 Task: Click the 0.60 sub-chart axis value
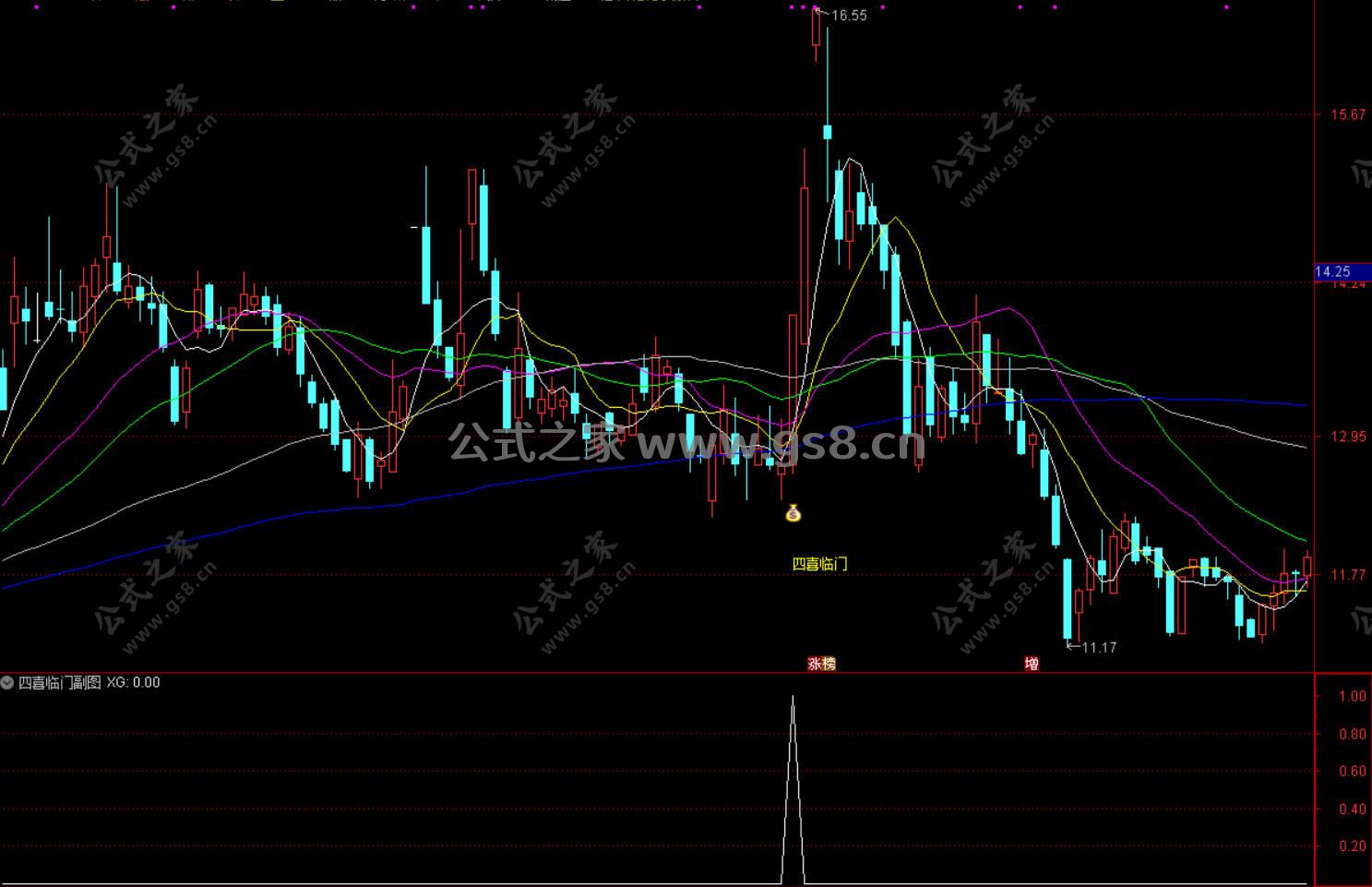[1353, 771]
